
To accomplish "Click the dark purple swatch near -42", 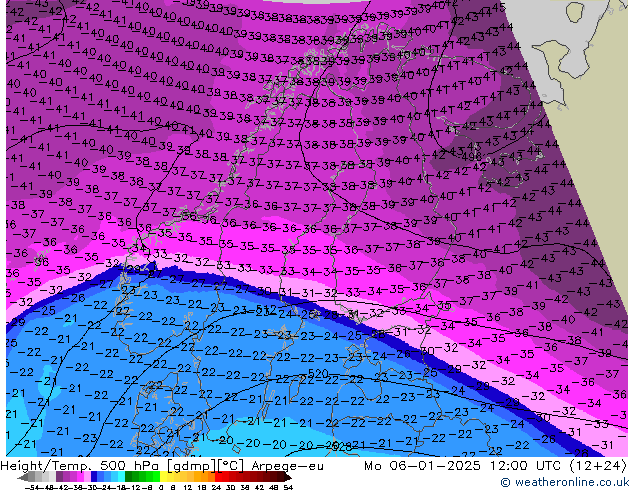I will [59, 477].
